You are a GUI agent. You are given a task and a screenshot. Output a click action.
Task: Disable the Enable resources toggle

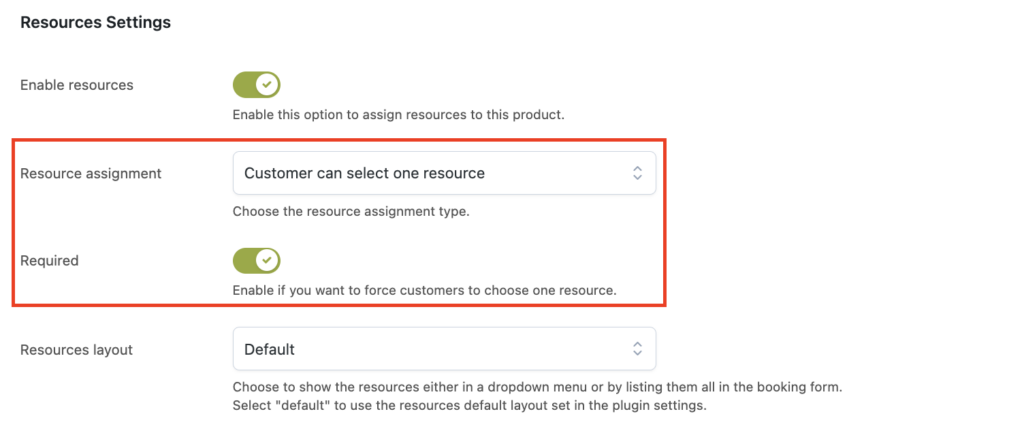tap(257, 85)
